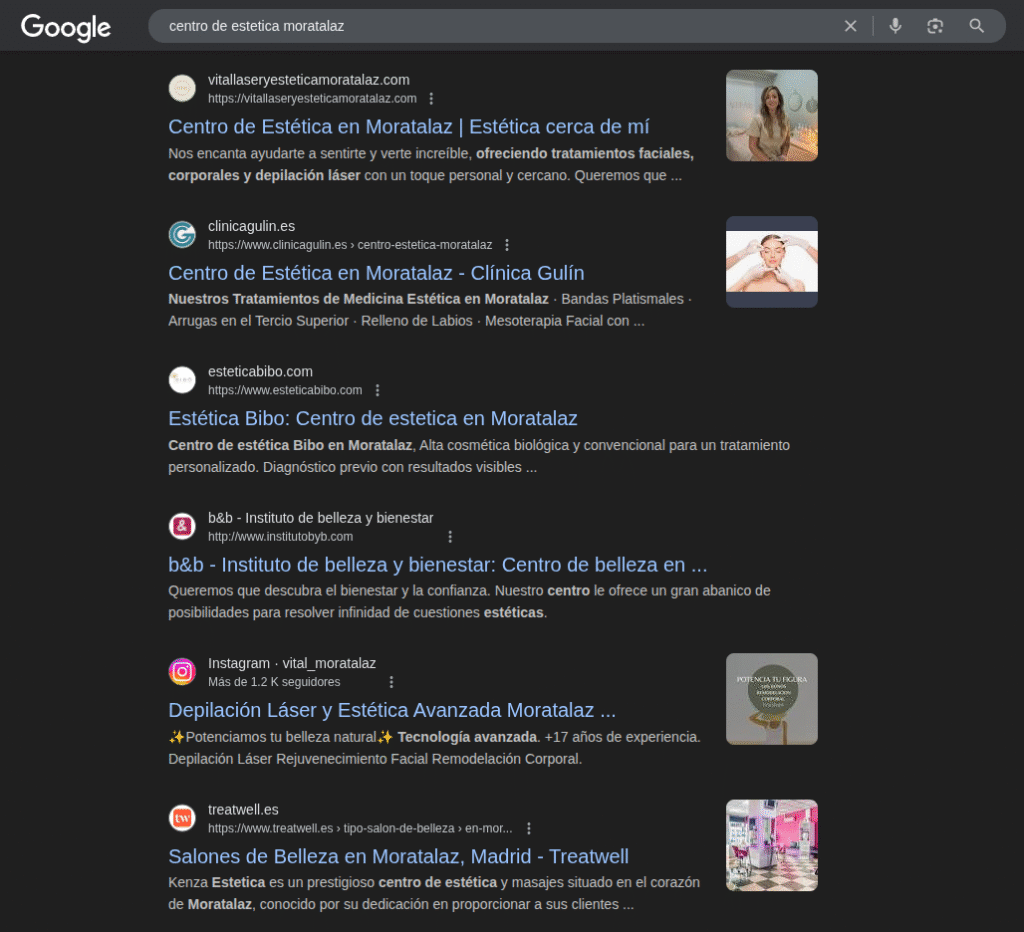
Task: Click the clinicagulin.es favicon
Action: [x=182, y=234]
